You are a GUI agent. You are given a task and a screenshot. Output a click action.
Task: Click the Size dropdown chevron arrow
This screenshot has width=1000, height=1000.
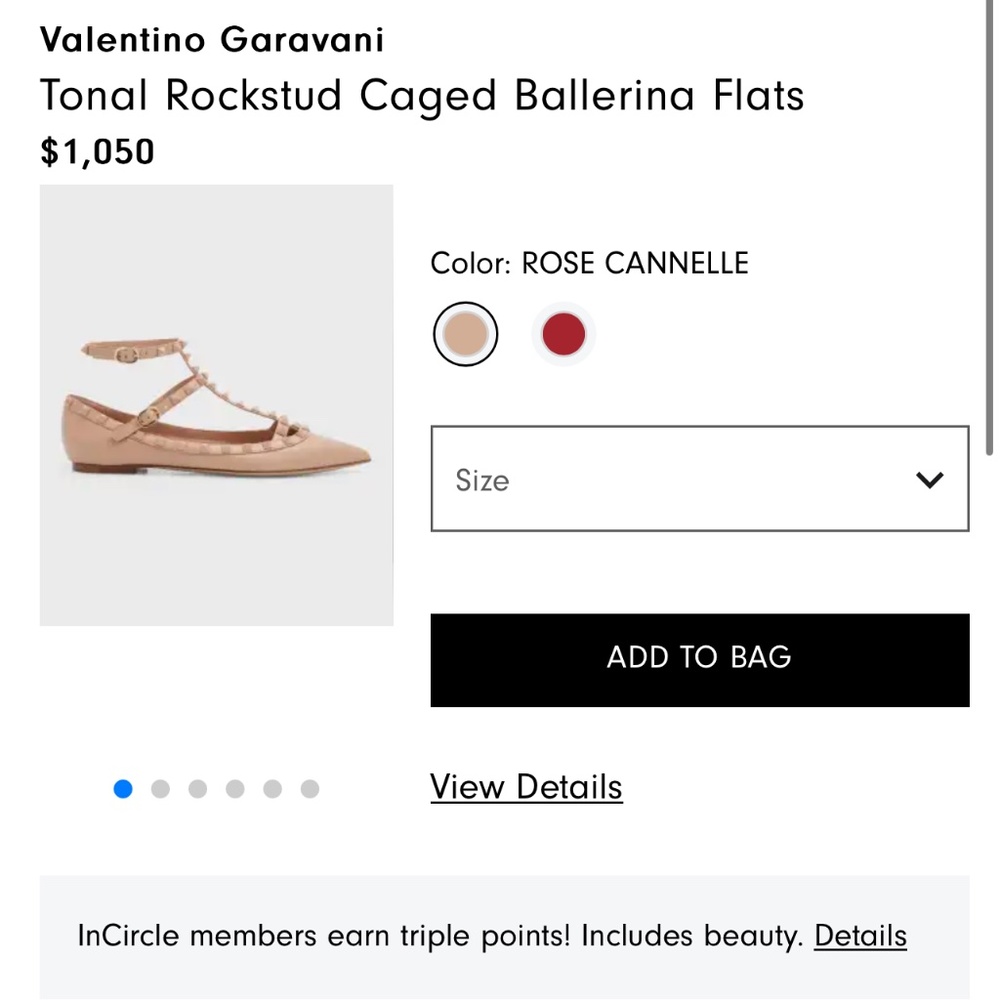pos(929,480)
